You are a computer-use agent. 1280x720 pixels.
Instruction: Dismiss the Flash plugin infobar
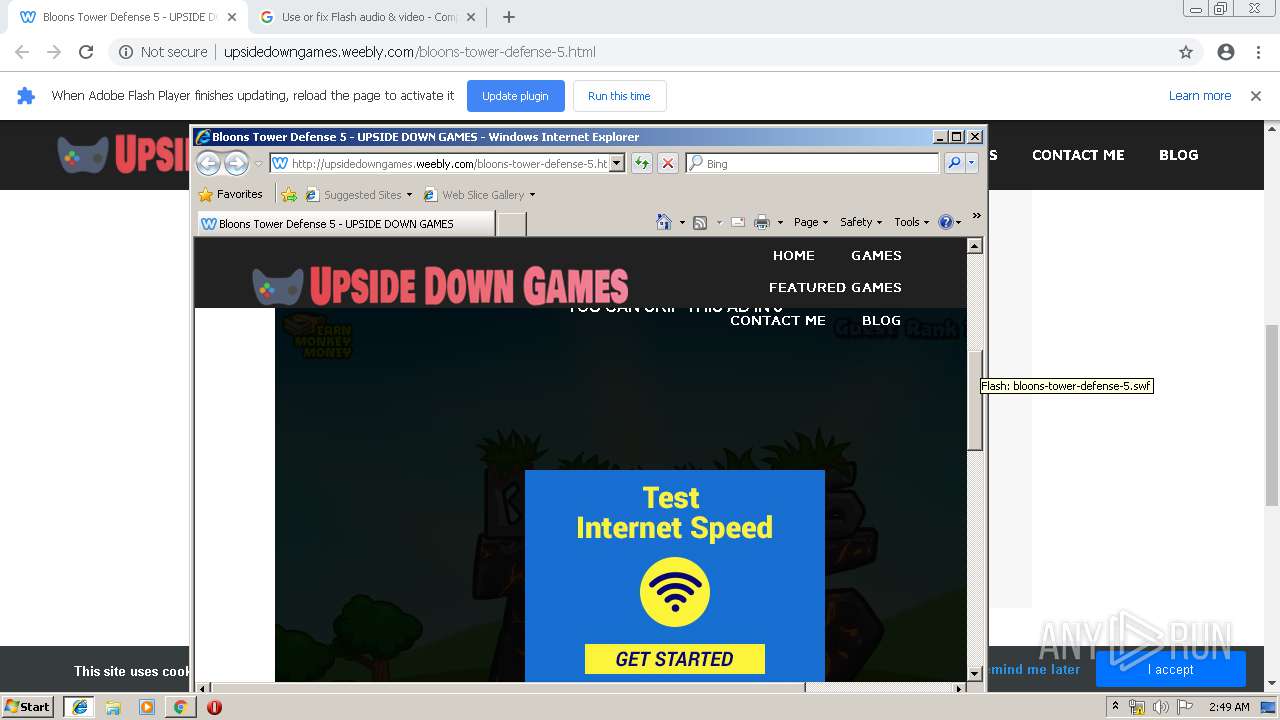point(1256,96)
